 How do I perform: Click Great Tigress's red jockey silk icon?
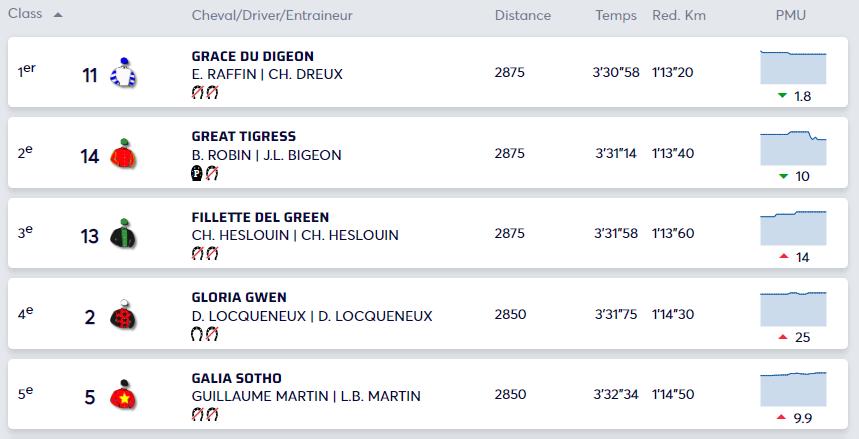[x=123, y=154]
